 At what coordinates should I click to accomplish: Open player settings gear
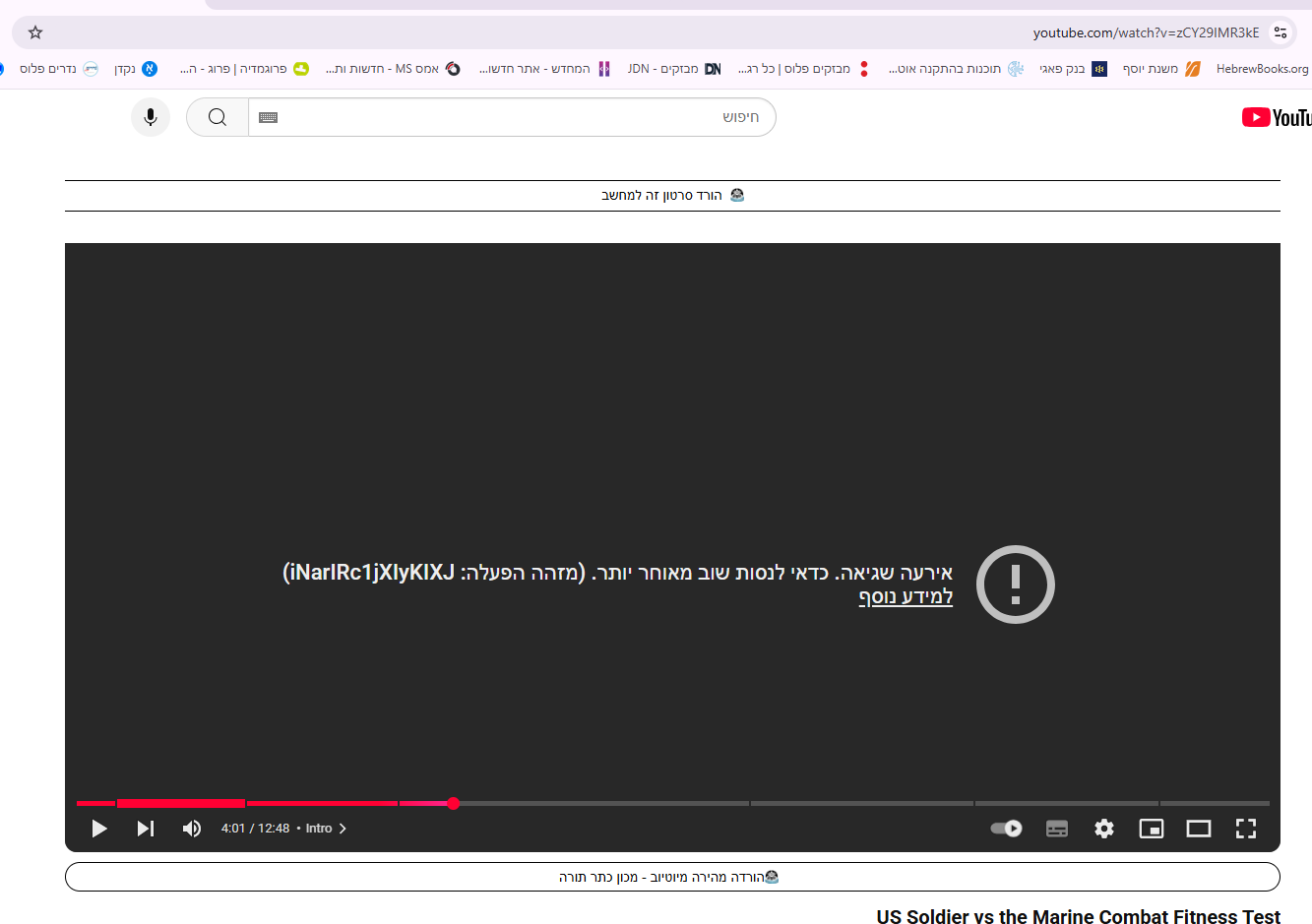(x=1104, y=829)
